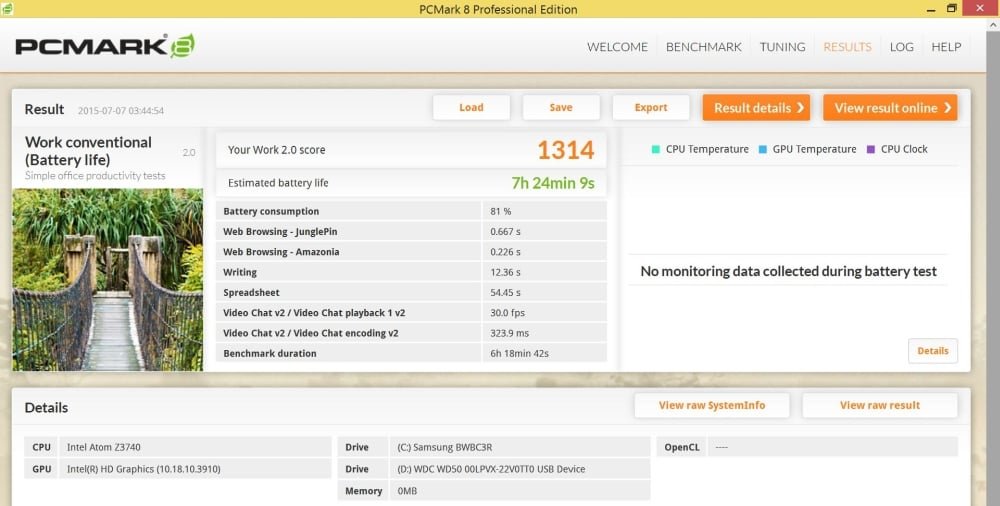Click the PCMark 8 logo
This screenshot has height=506, width=1000.
(x=105, y=46)
